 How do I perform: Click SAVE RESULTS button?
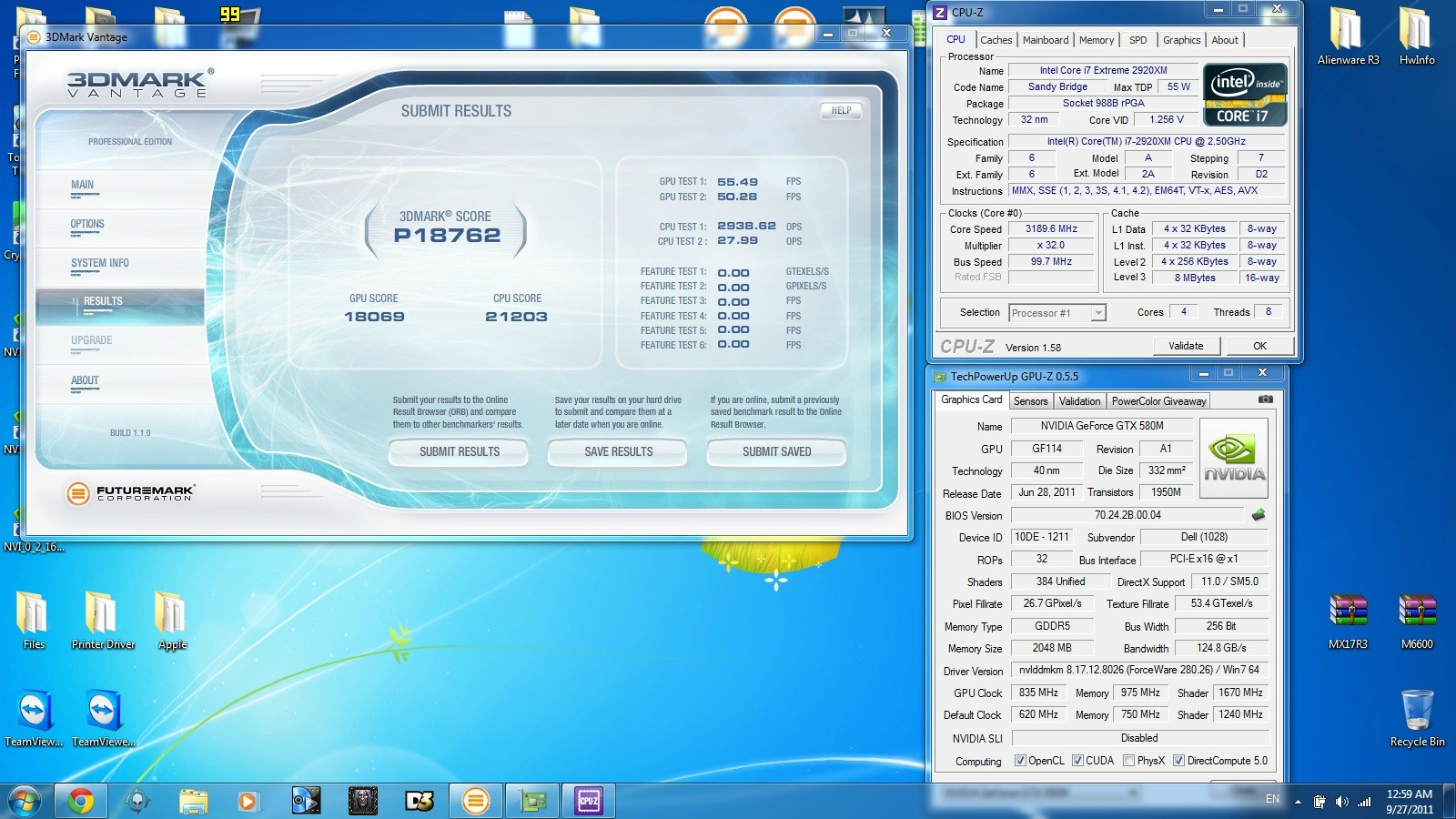click(619, 452)
